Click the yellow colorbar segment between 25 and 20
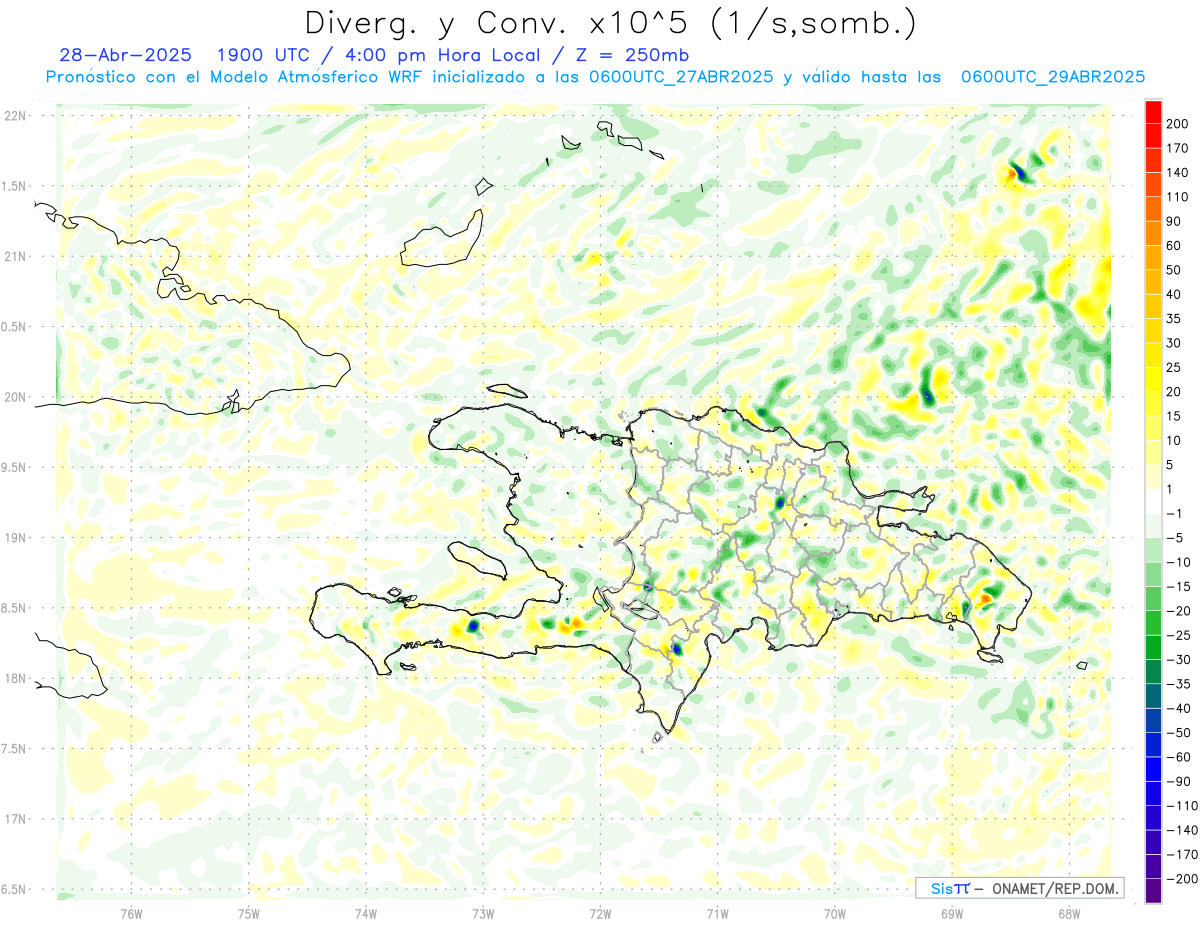Viewport: 1200px width, 927px height. [x=1153, y=380]
